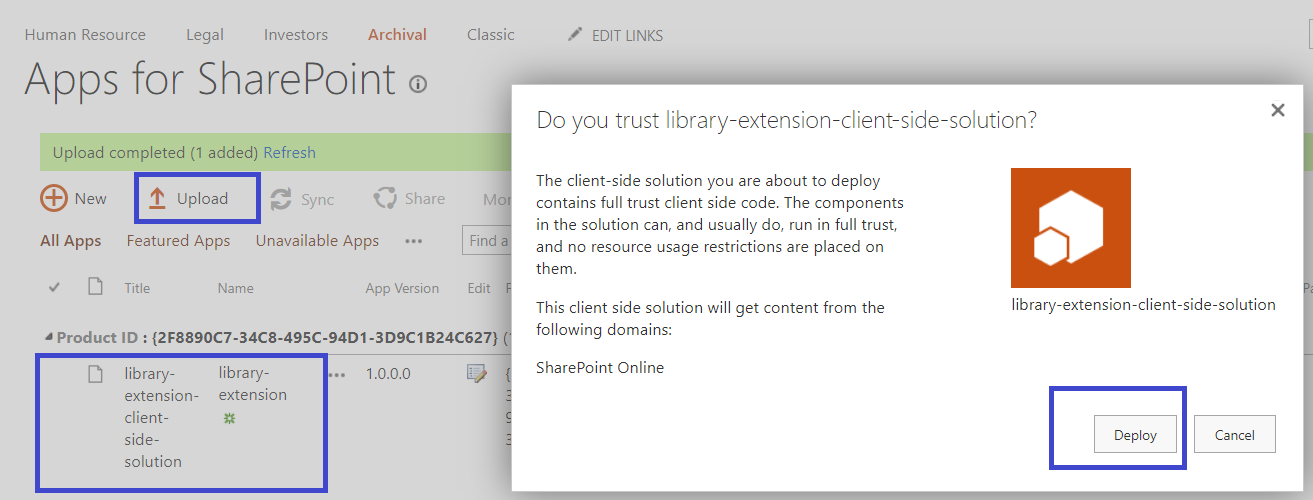Click the dialog title text
1313x500 pixels.
click(x=786, y=120)
